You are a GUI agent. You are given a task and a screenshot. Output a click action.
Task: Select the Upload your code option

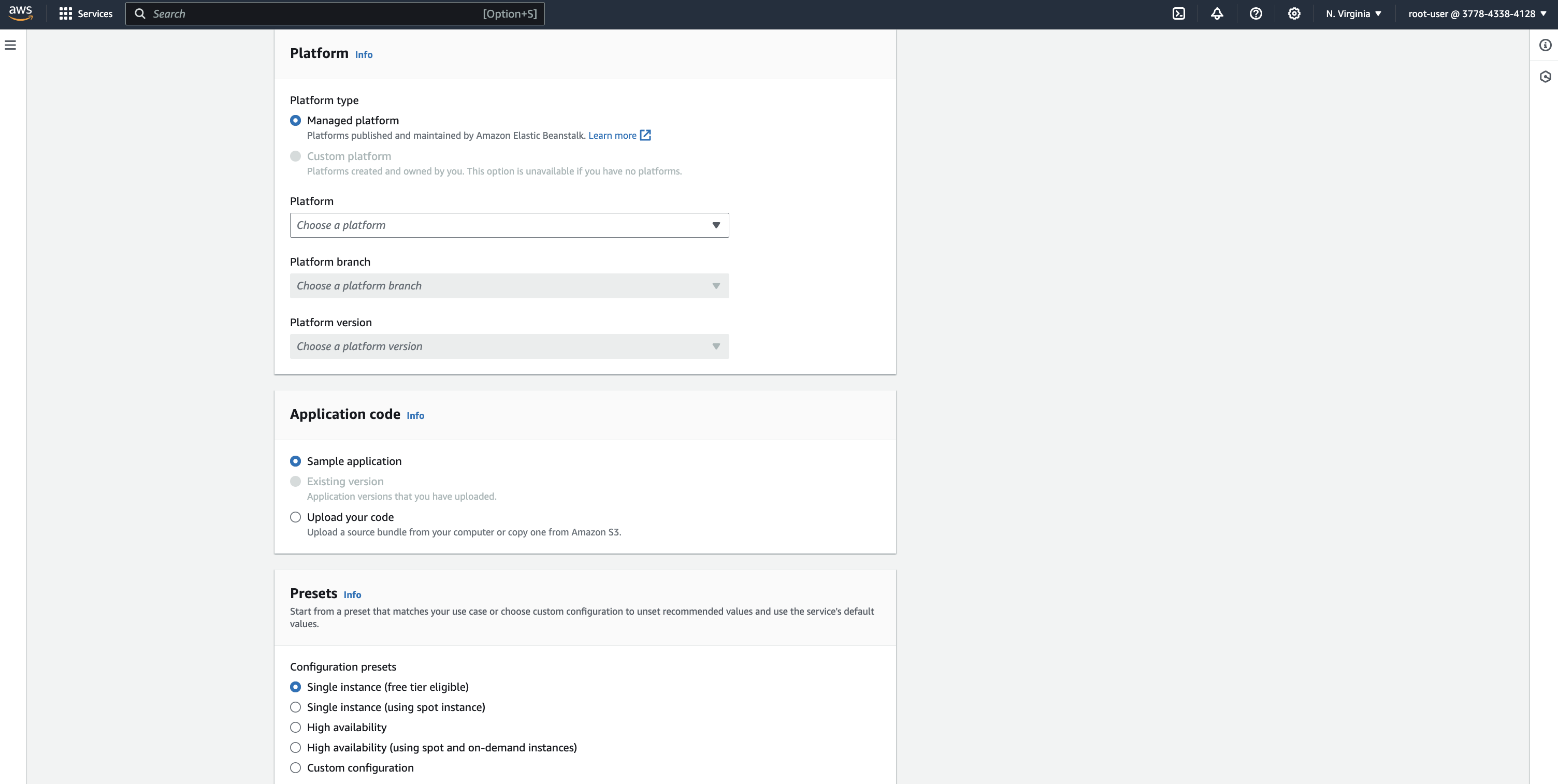[x=295, y=517]
